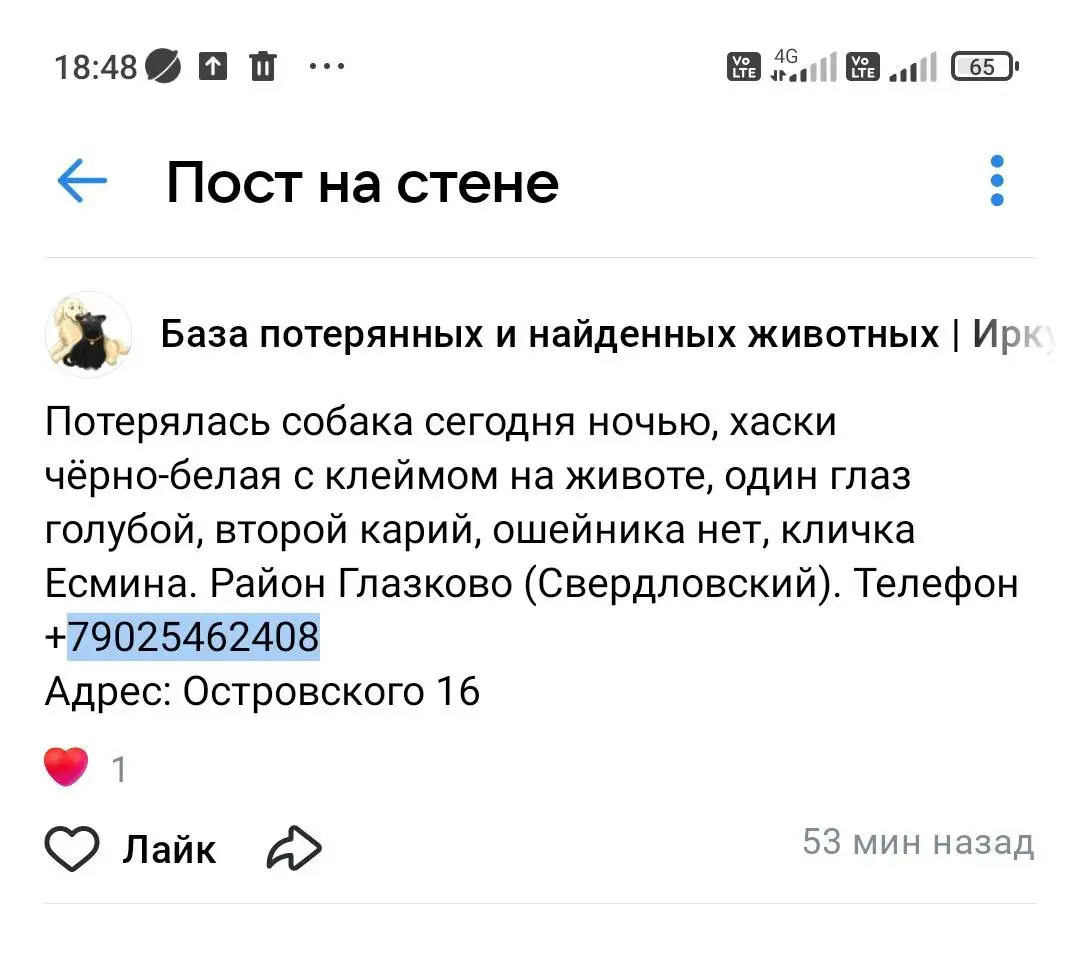Viewport: 1080px width, 959px height.
Task: Tap the three-dot overflow icon in the status bar
Action: [x=327, y=66]
